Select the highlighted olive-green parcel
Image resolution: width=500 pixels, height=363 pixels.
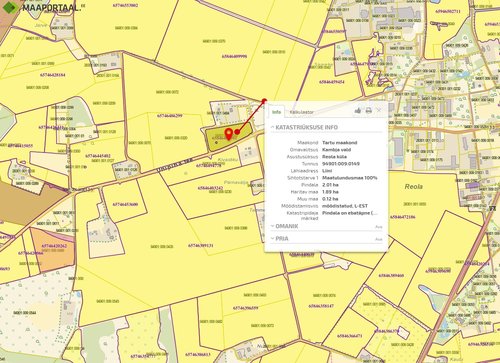point(227,138)
